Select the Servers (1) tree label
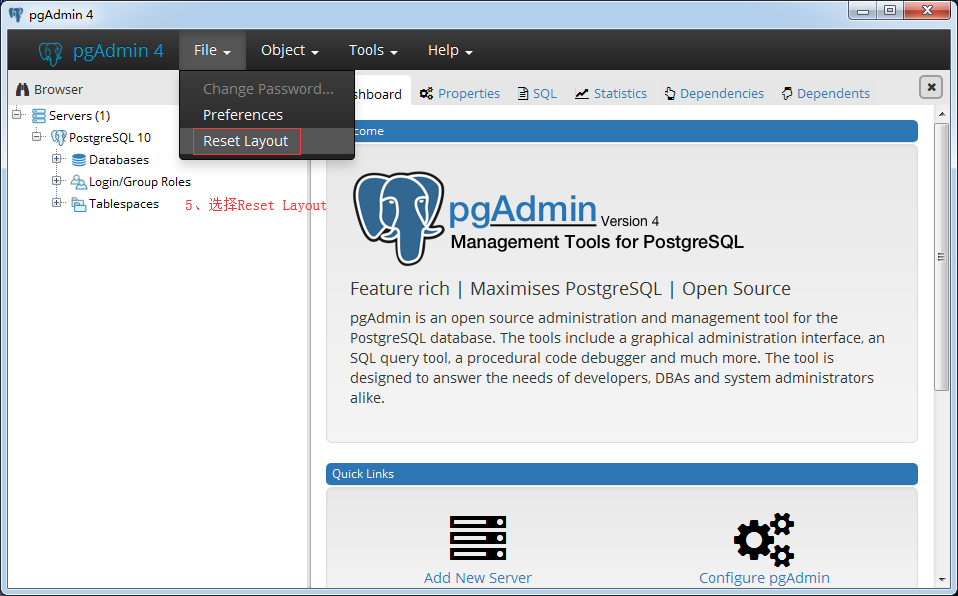 coord(79,116)
